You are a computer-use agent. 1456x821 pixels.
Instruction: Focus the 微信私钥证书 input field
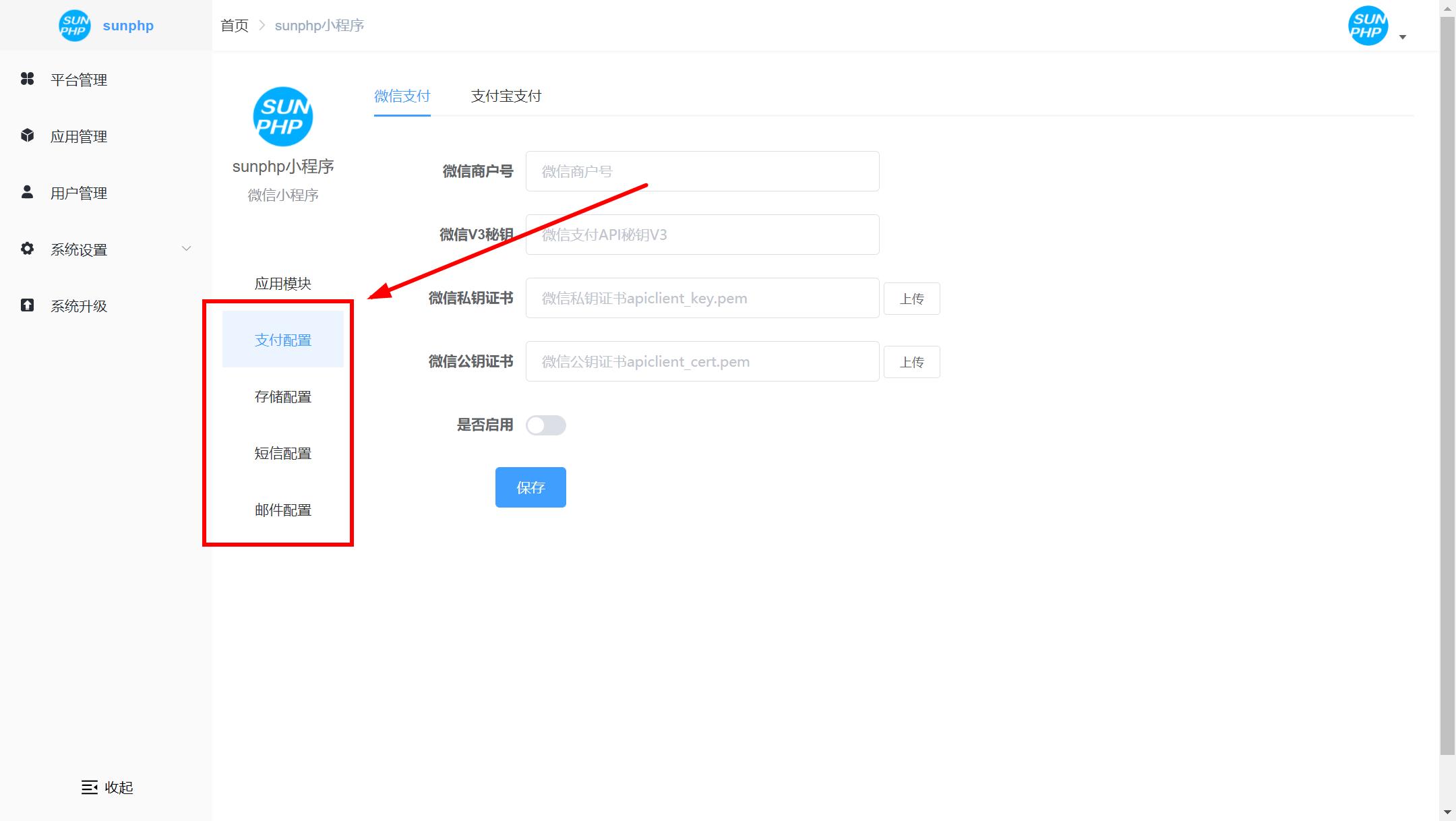click(x=702, y=298)
